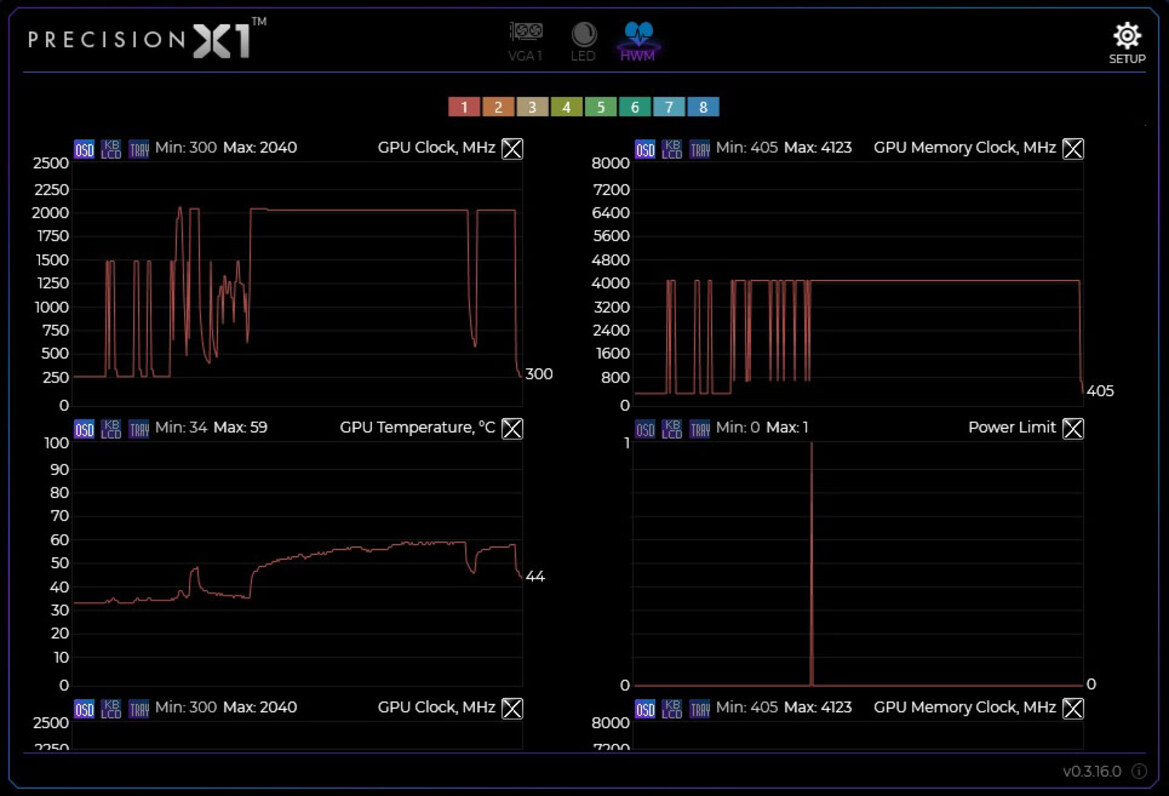Choose the olive number 4 box
Screen dimensions: 1169x796
pyautogui.click(x=567, y=107)
